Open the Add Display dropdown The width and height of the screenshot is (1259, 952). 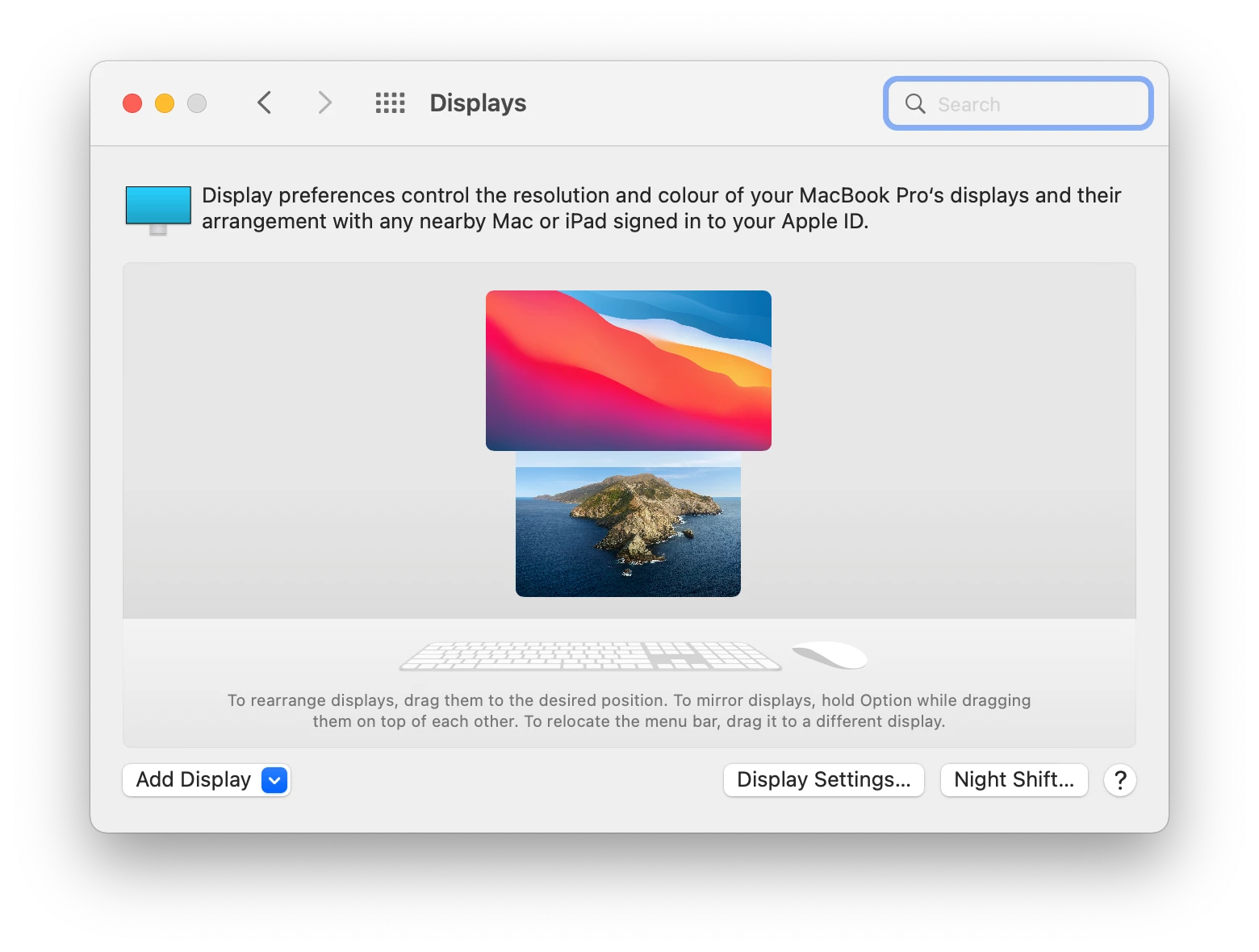click(207, 780)
